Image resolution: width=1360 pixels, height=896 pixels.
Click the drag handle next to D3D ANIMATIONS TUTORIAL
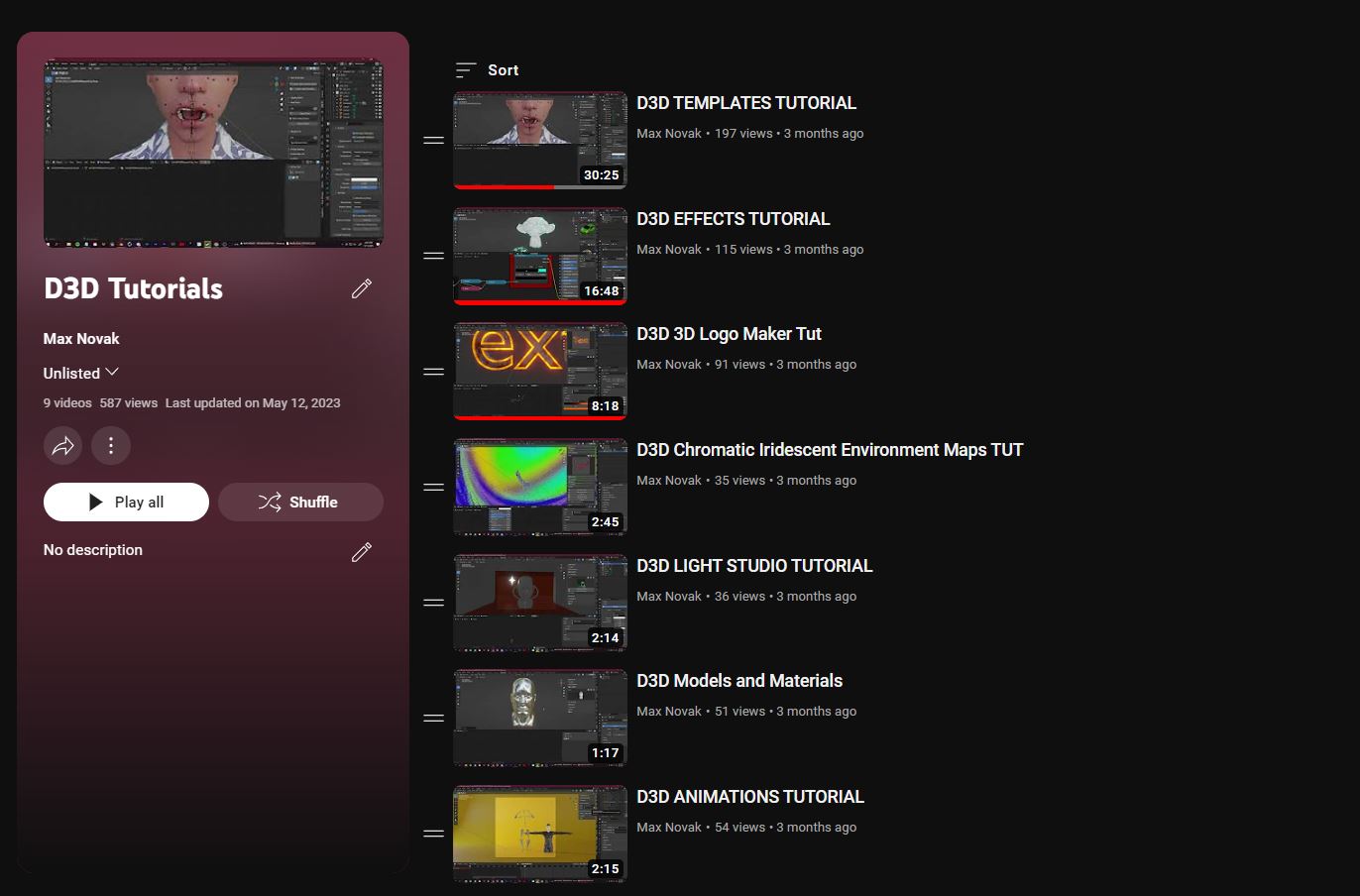pyautogui.click(x=433, y=834)
